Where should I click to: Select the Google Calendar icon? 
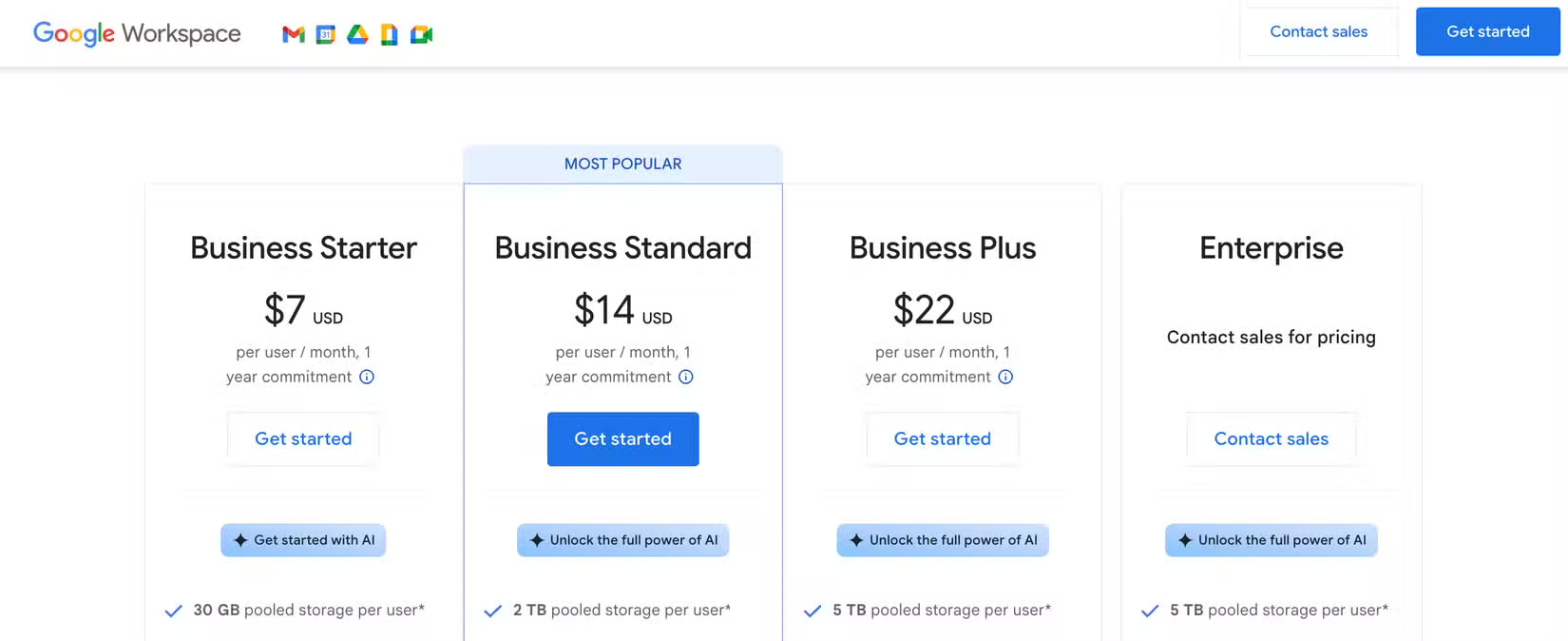click(x=324, y=34)
